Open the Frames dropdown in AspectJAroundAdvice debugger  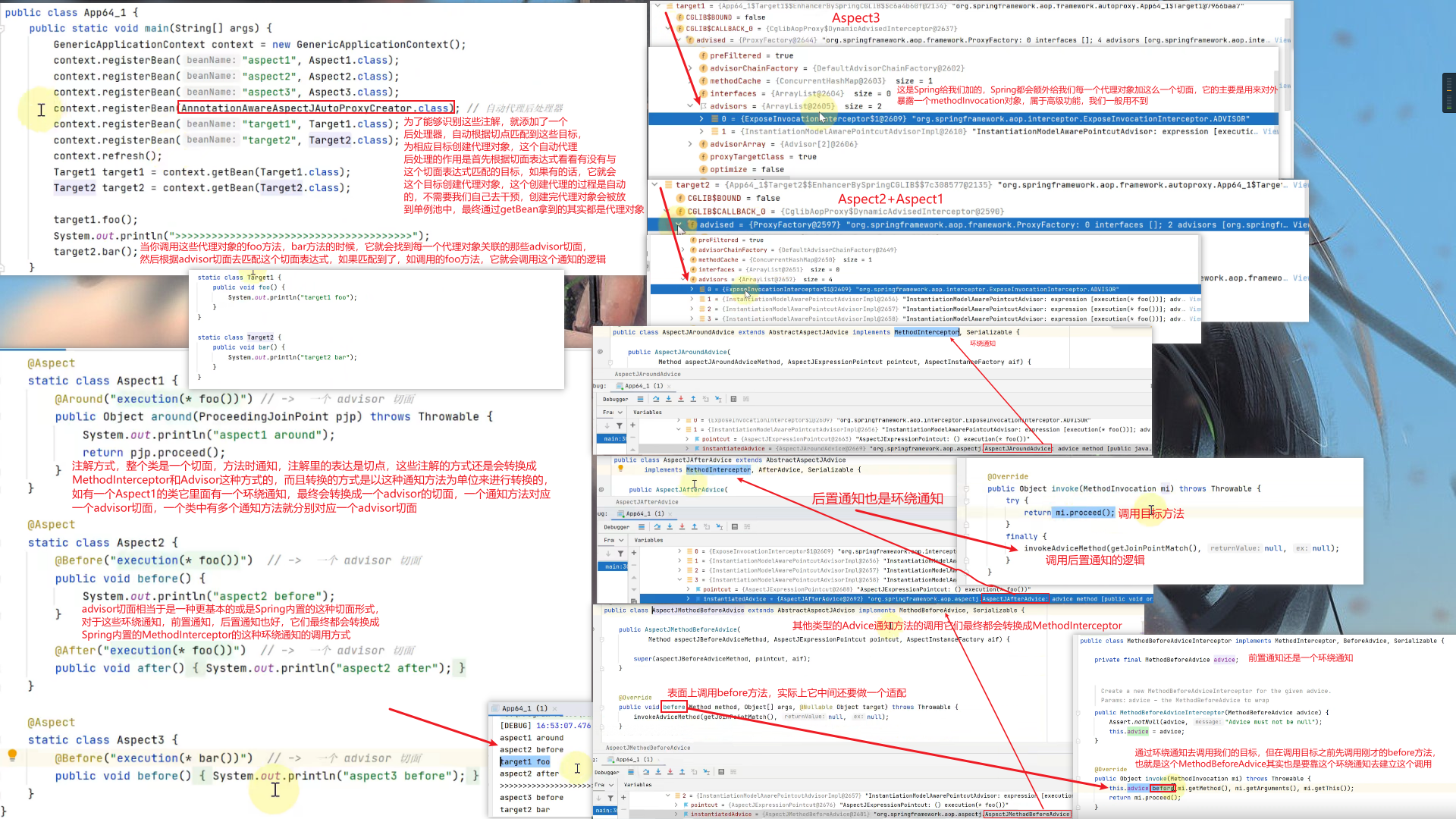tap(620, 413)
